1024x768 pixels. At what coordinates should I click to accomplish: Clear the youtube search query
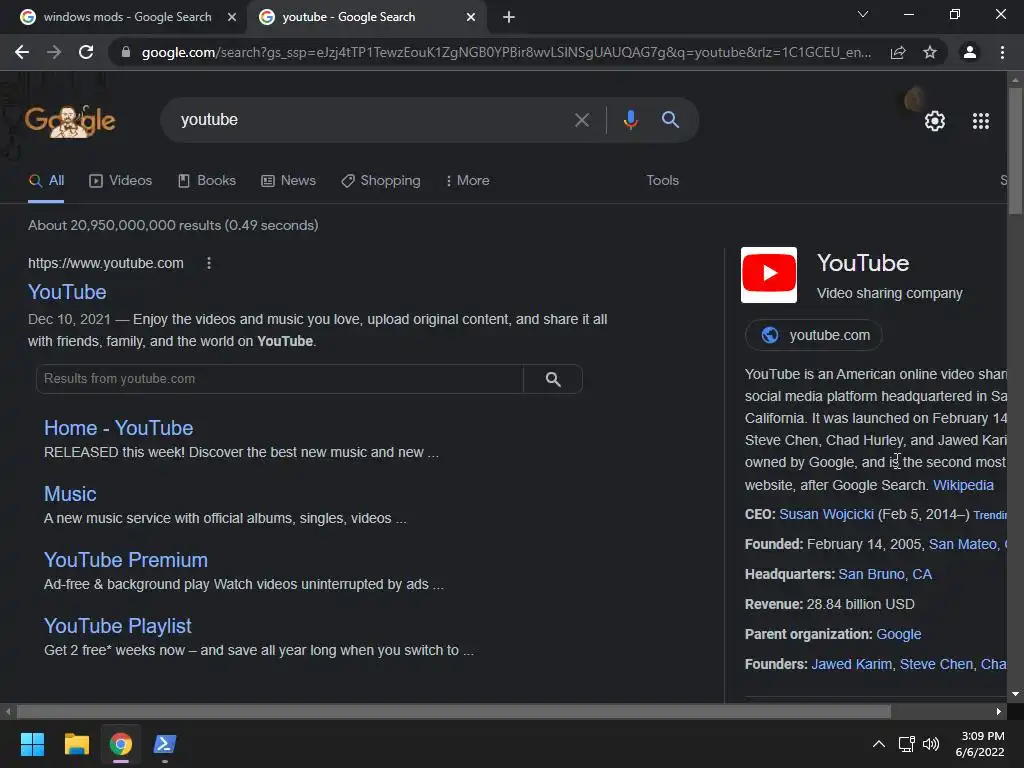(x=581, y=120)
